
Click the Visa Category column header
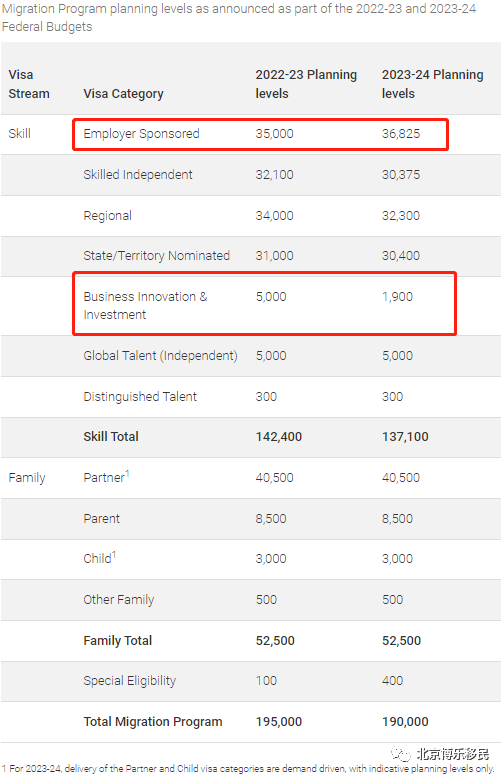click(123, 94)
